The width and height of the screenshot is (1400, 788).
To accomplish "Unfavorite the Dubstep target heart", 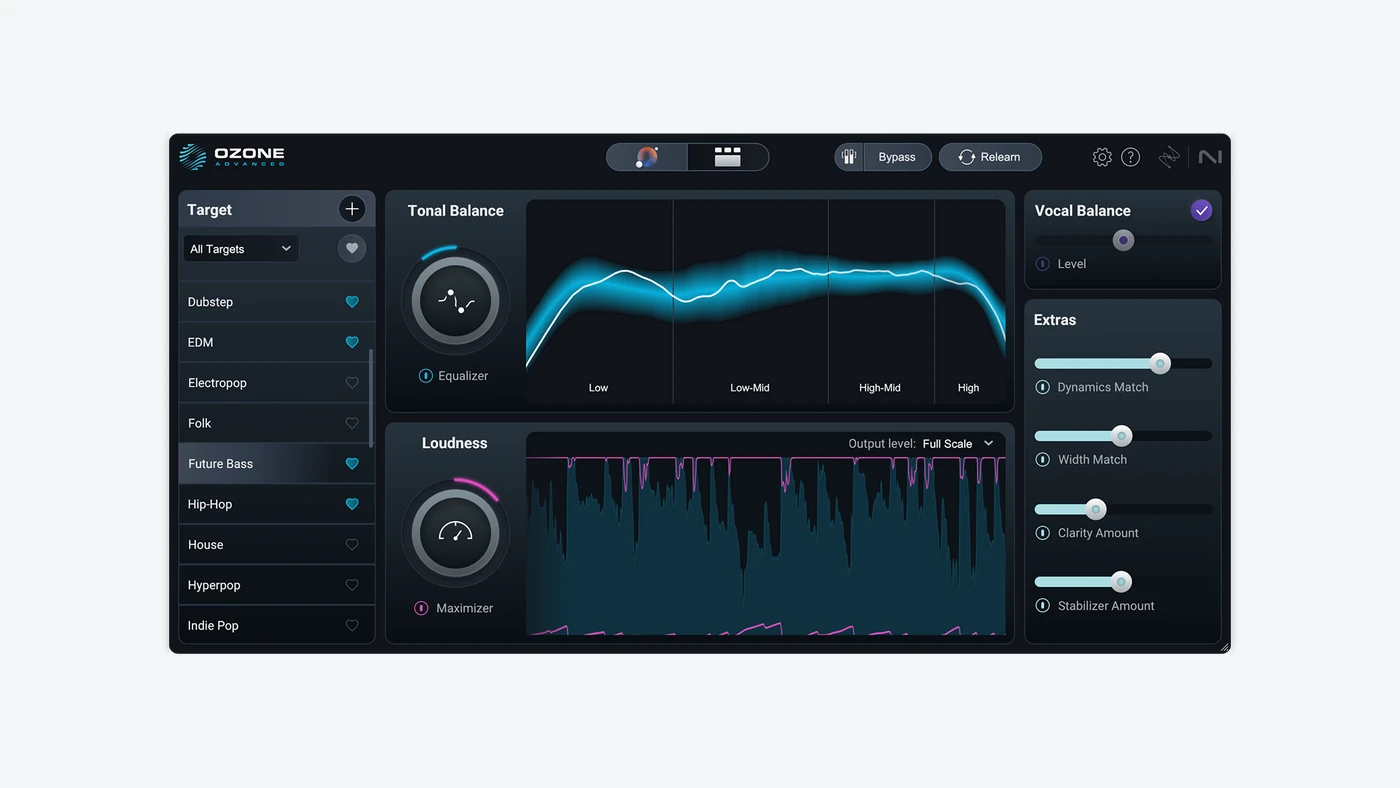I will [x=352, y=302].
